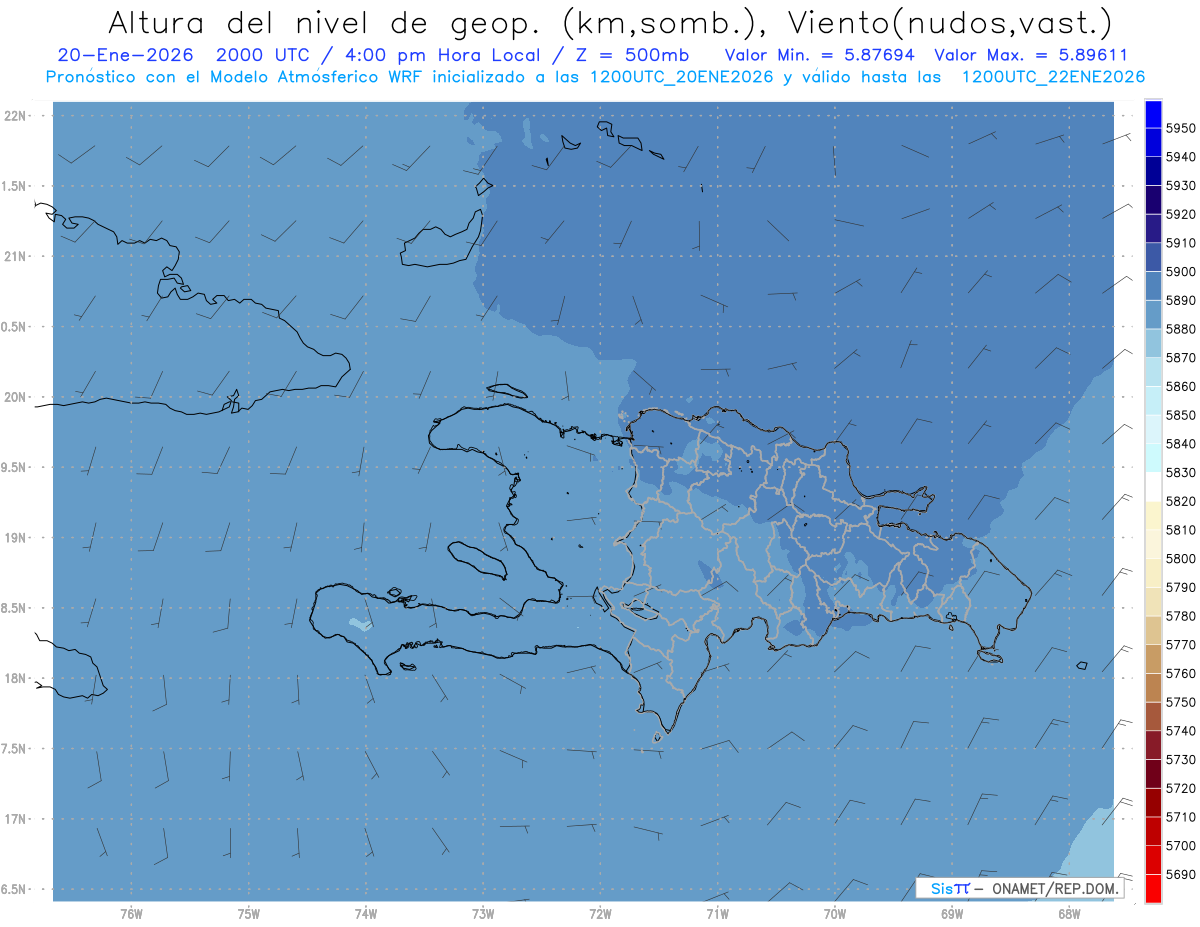The image size is (1200, 927).
Task: Click the initialization time "1200UTC_20ENE2026"
Action: point(682,76)
